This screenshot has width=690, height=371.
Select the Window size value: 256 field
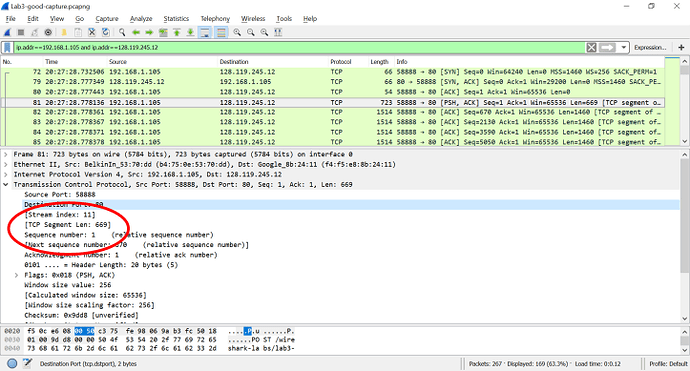click(x=68, y=285)
